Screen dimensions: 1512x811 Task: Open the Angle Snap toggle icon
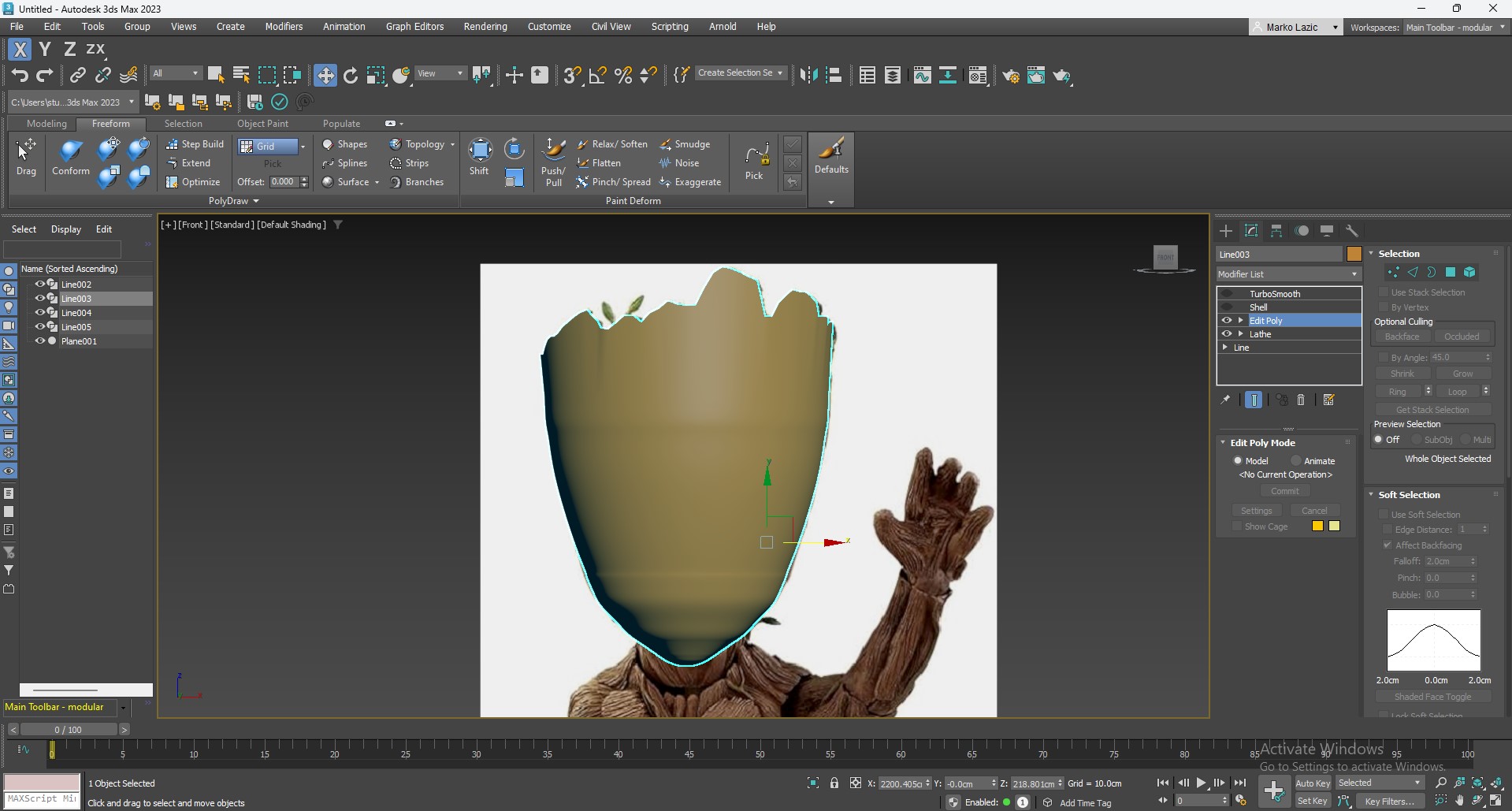pos(598,76)
